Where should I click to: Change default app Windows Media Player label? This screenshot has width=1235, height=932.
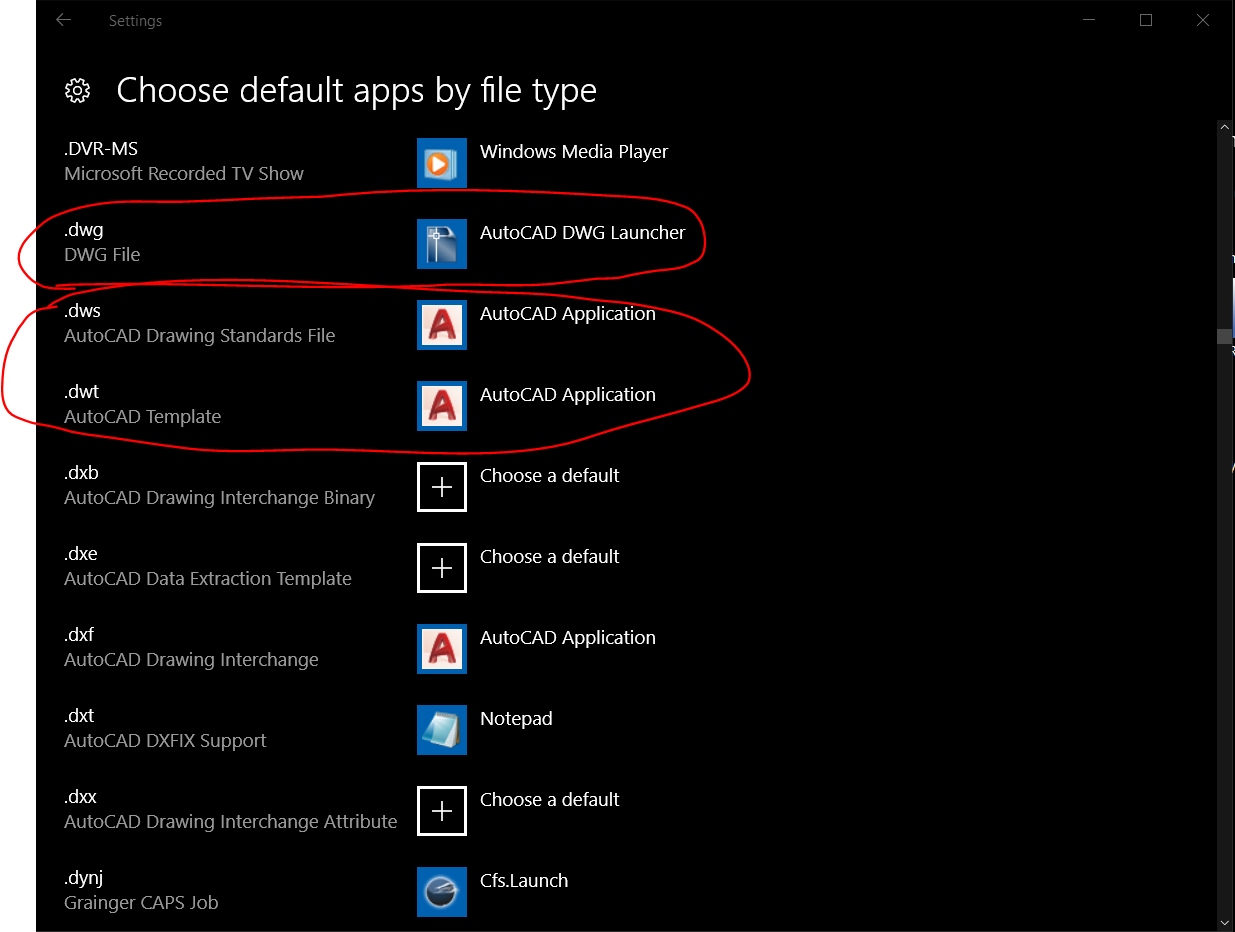pyautogui.click(x=574, y=152)
